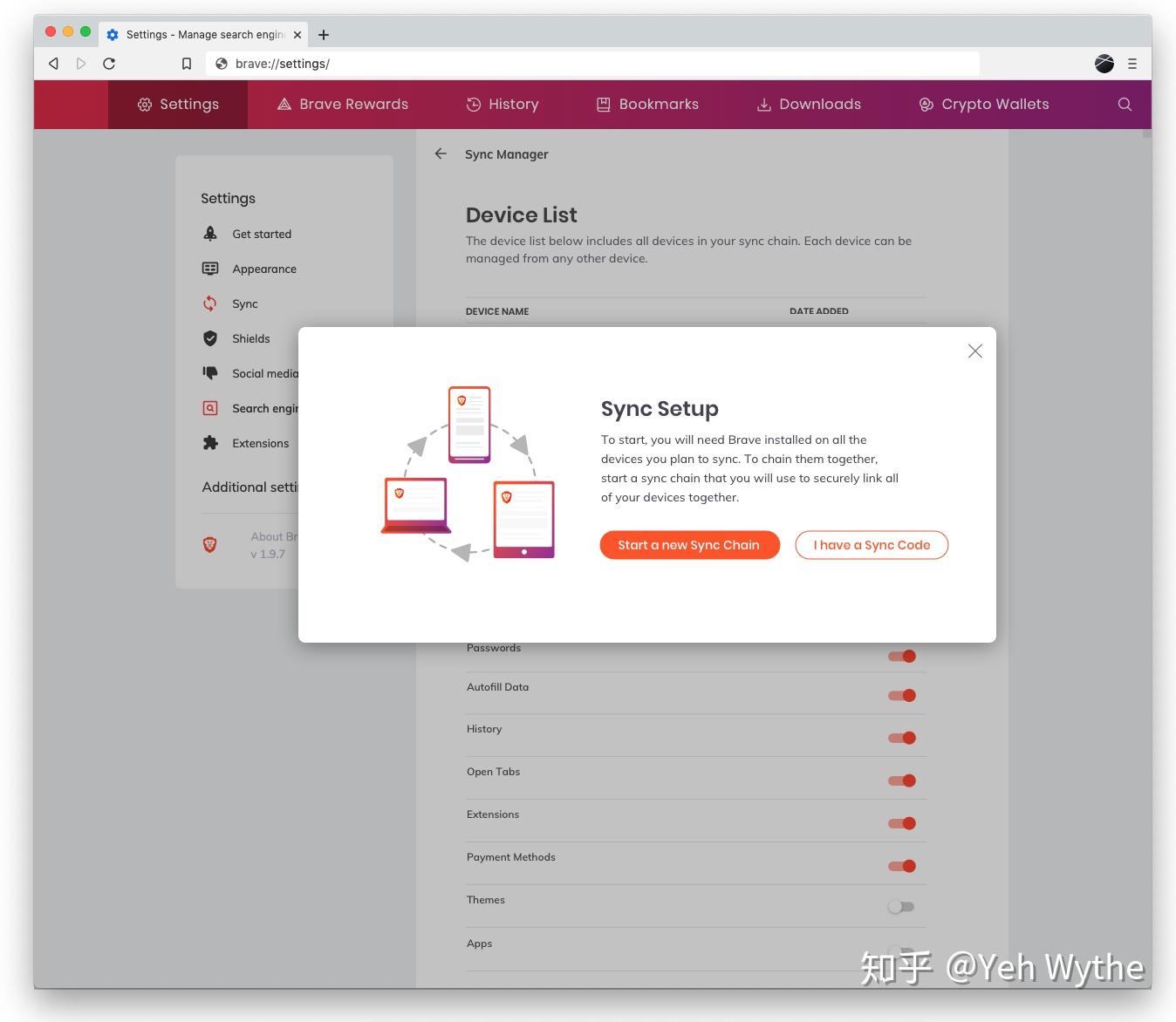Toggle Open Tabs sync switch
Viewport: 1176px width, 1022px height.
click(902, 780)
